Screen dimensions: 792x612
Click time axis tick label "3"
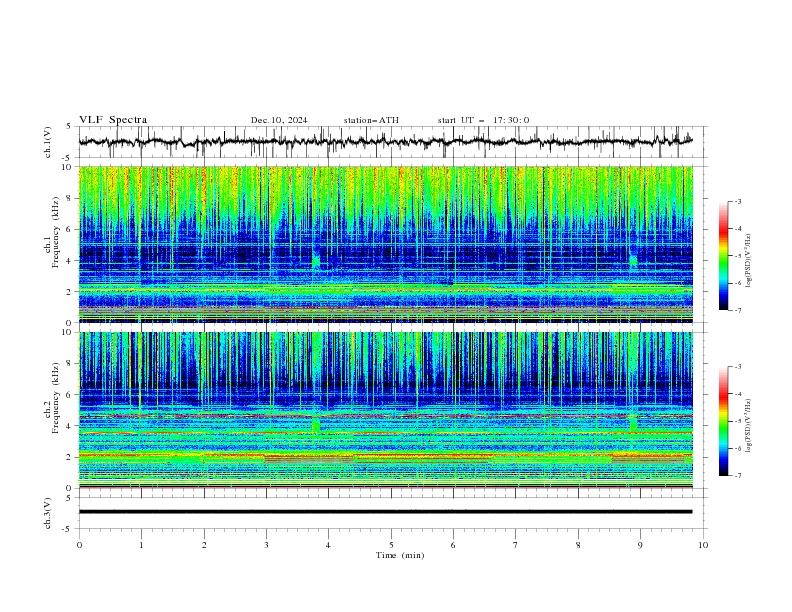tap(266, 545)
